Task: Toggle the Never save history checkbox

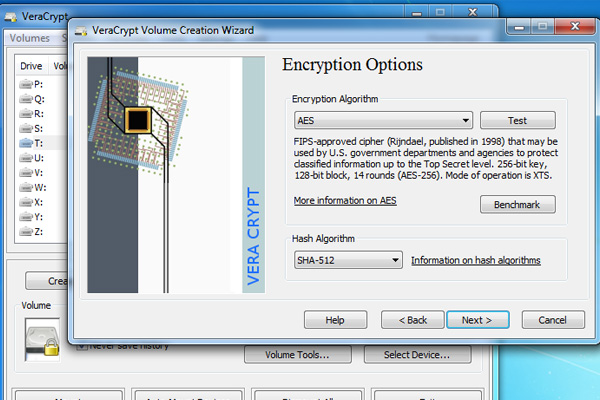Action: point(81,346)
